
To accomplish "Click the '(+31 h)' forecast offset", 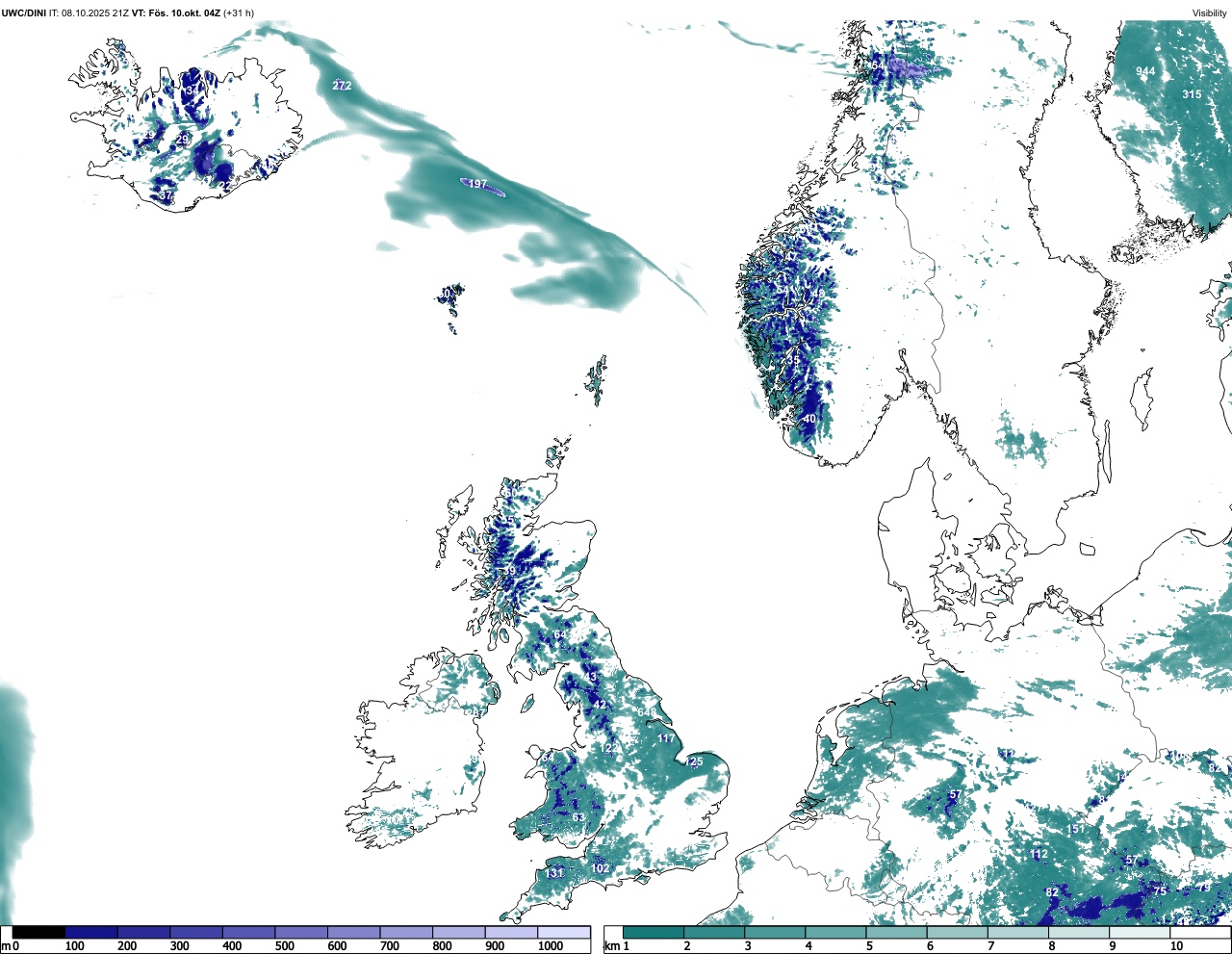I will pyautogui.click(x=239, y=13).
